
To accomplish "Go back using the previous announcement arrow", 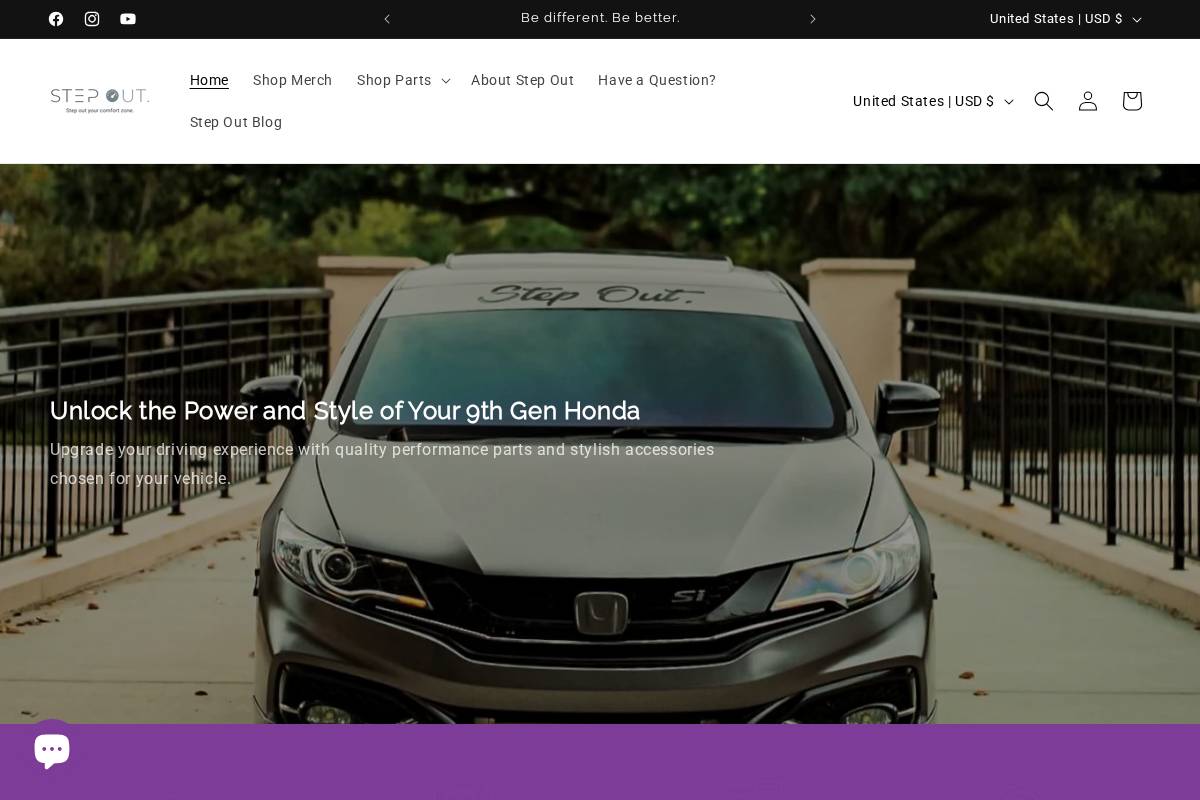I will [x=387, y=19].
